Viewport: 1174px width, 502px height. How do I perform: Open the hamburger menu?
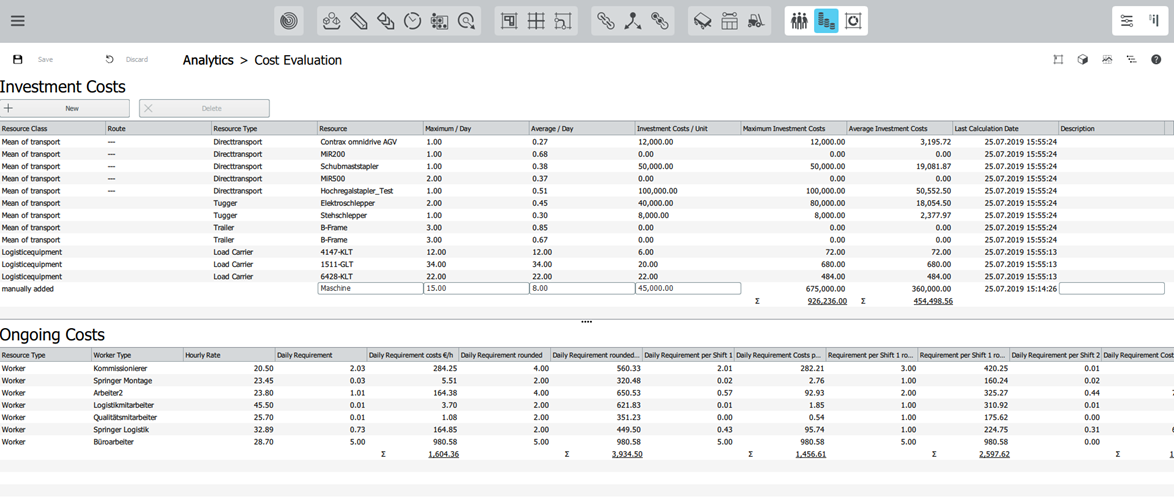[17, 21]
